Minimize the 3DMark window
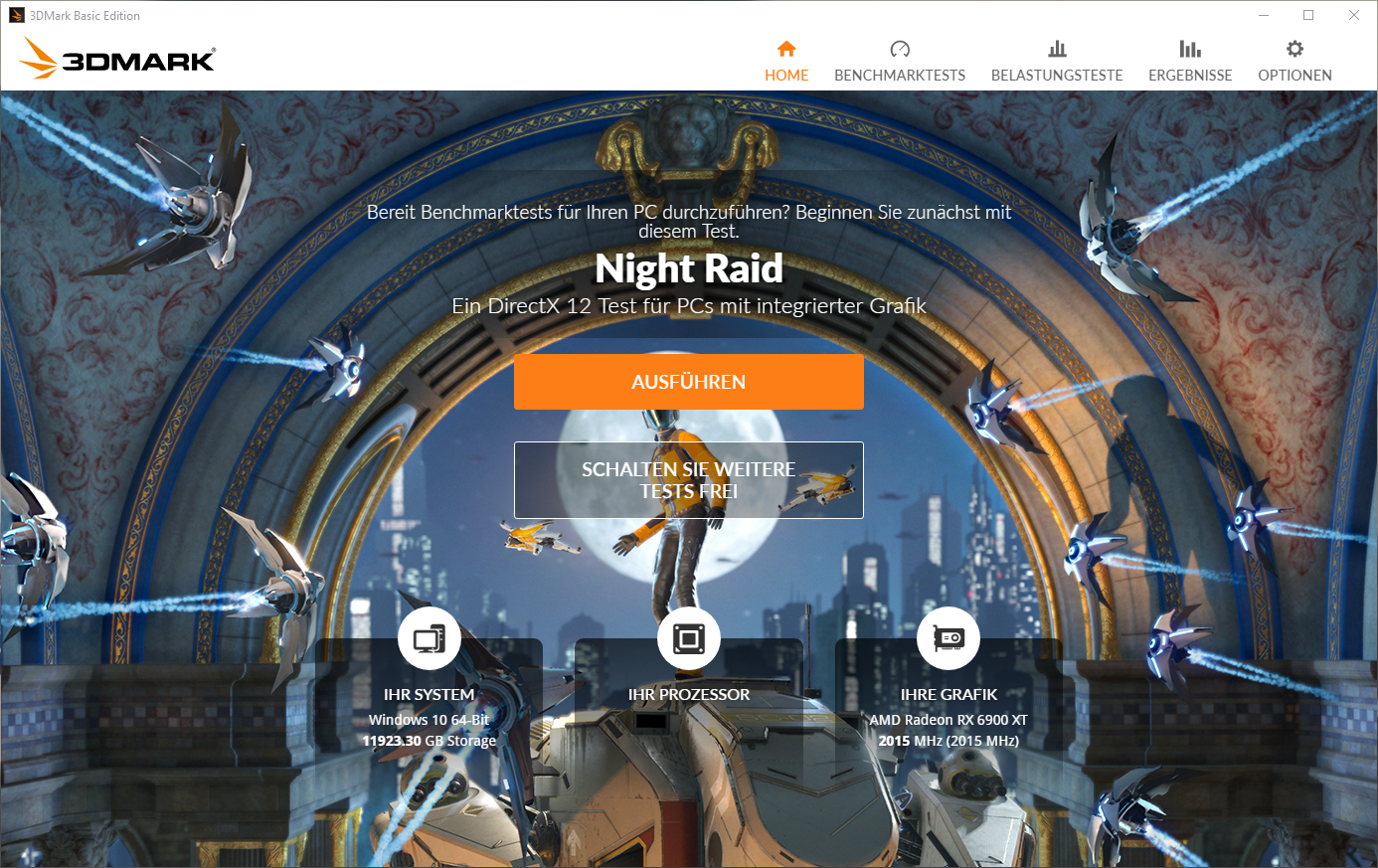The image size is (1378, 868). pos(1264,15)
